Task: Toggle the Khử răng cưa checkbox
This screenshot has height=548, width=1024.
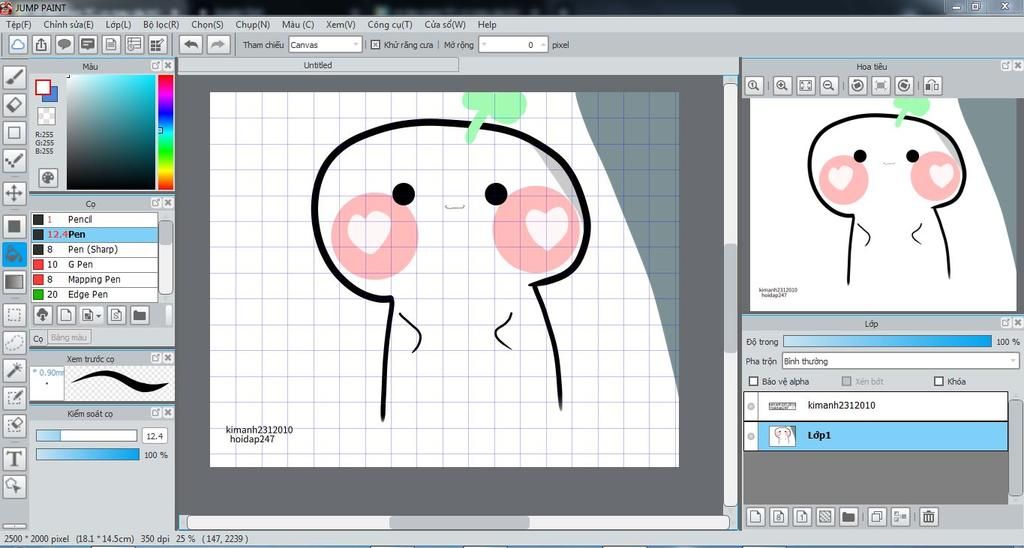Action: 376,45
